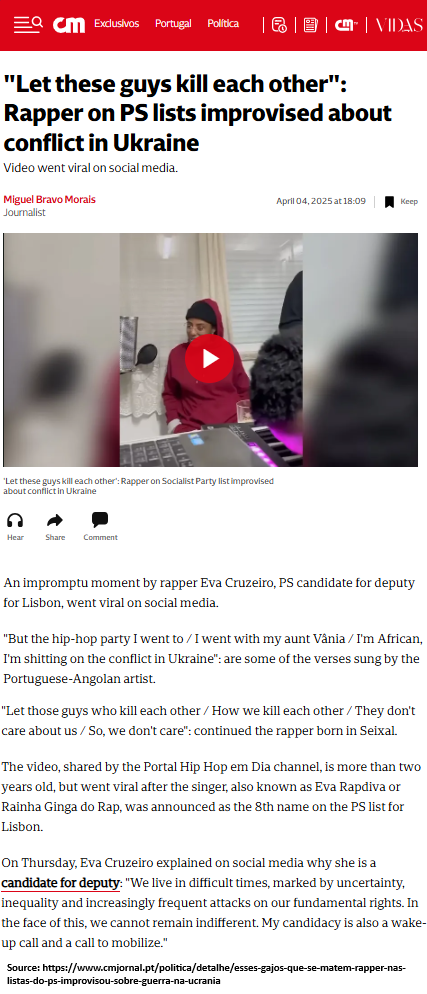
Task: Open the latest news clock icon
Action: click(x=279, y=25)
